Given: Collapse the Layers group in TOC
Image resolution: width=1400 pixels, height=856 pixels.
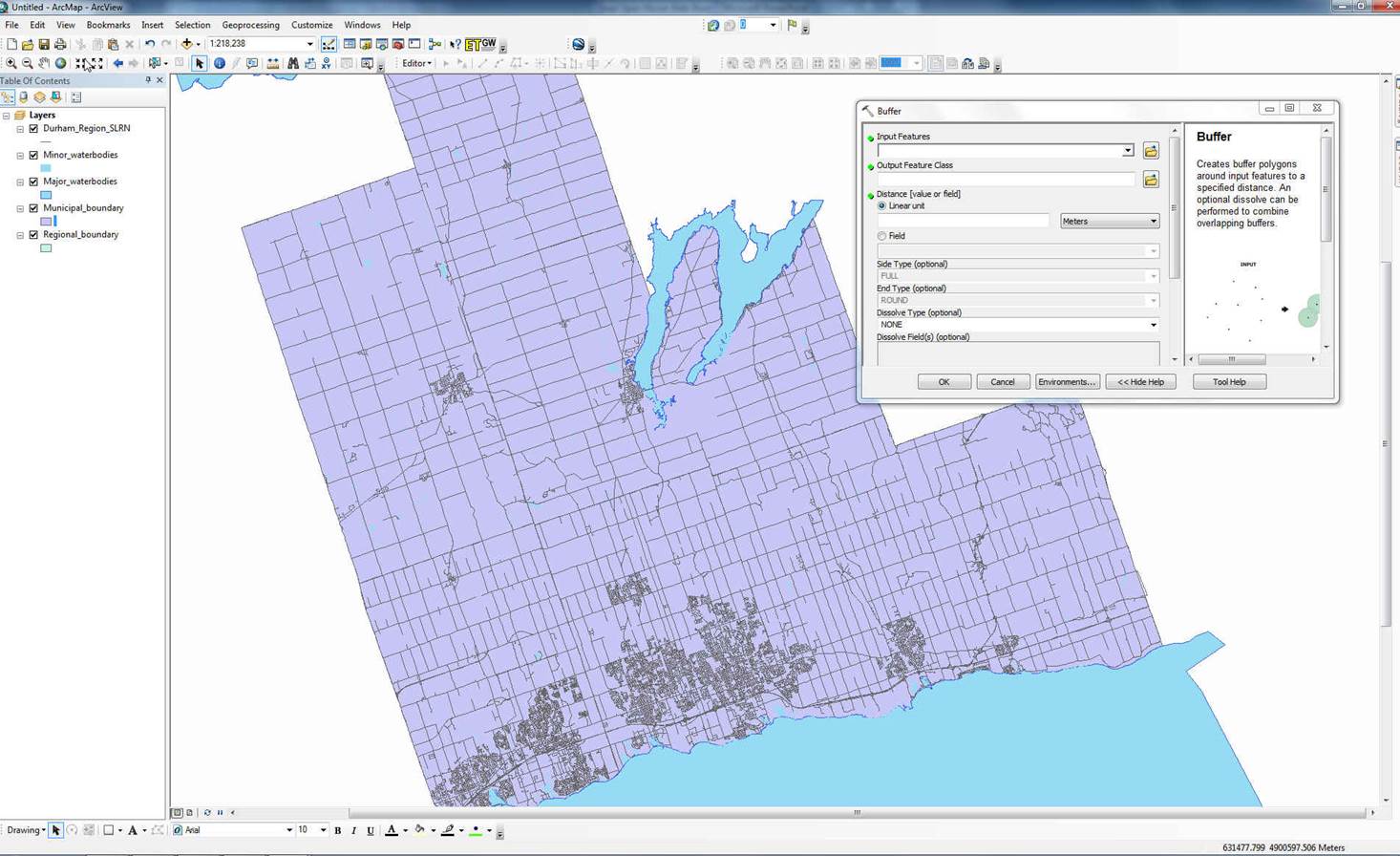Looking at the screenshot, I should pos(6,116).
